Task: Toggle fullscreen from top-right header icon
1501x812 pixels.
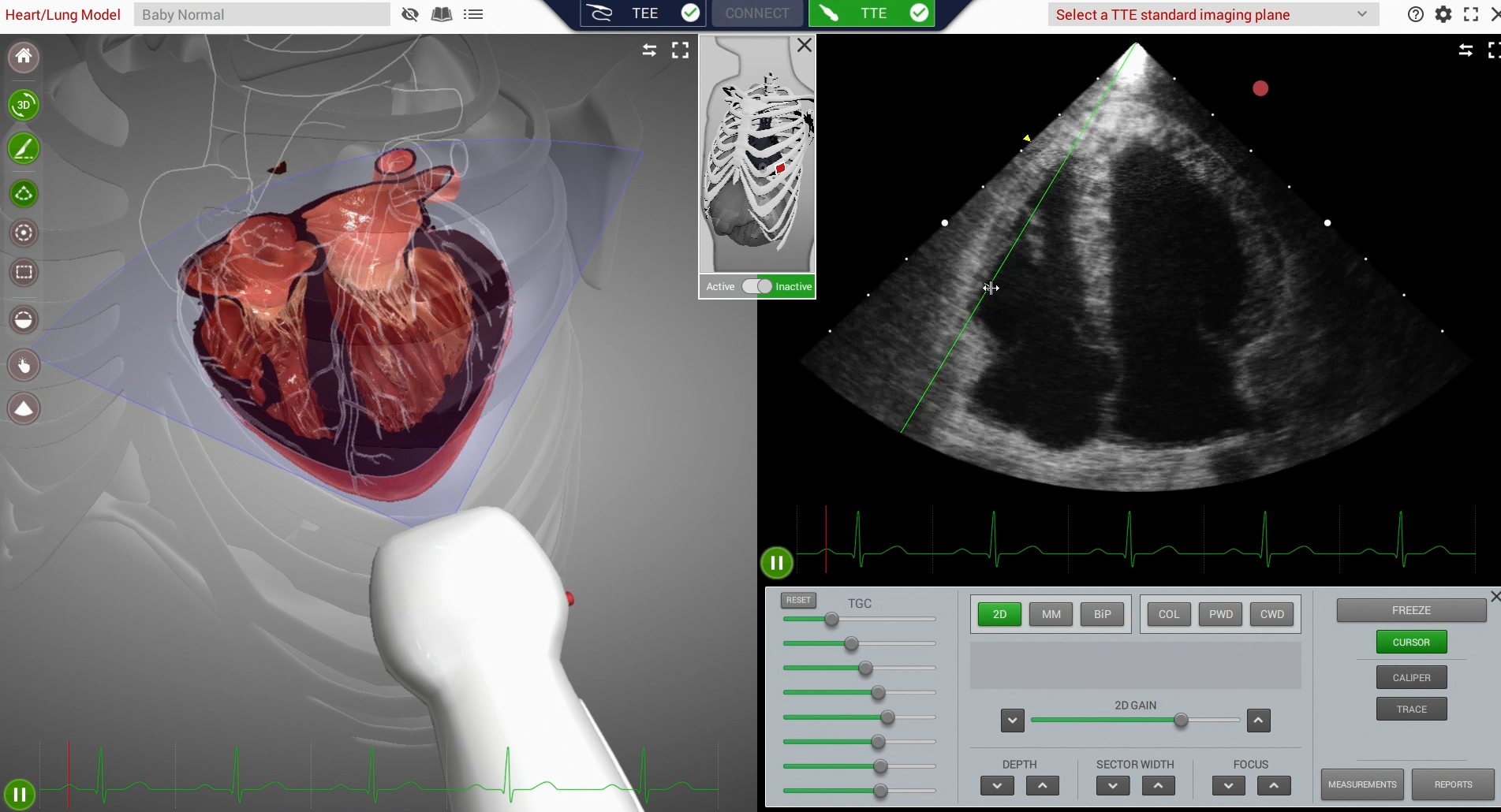Action: pos(1471,14)
